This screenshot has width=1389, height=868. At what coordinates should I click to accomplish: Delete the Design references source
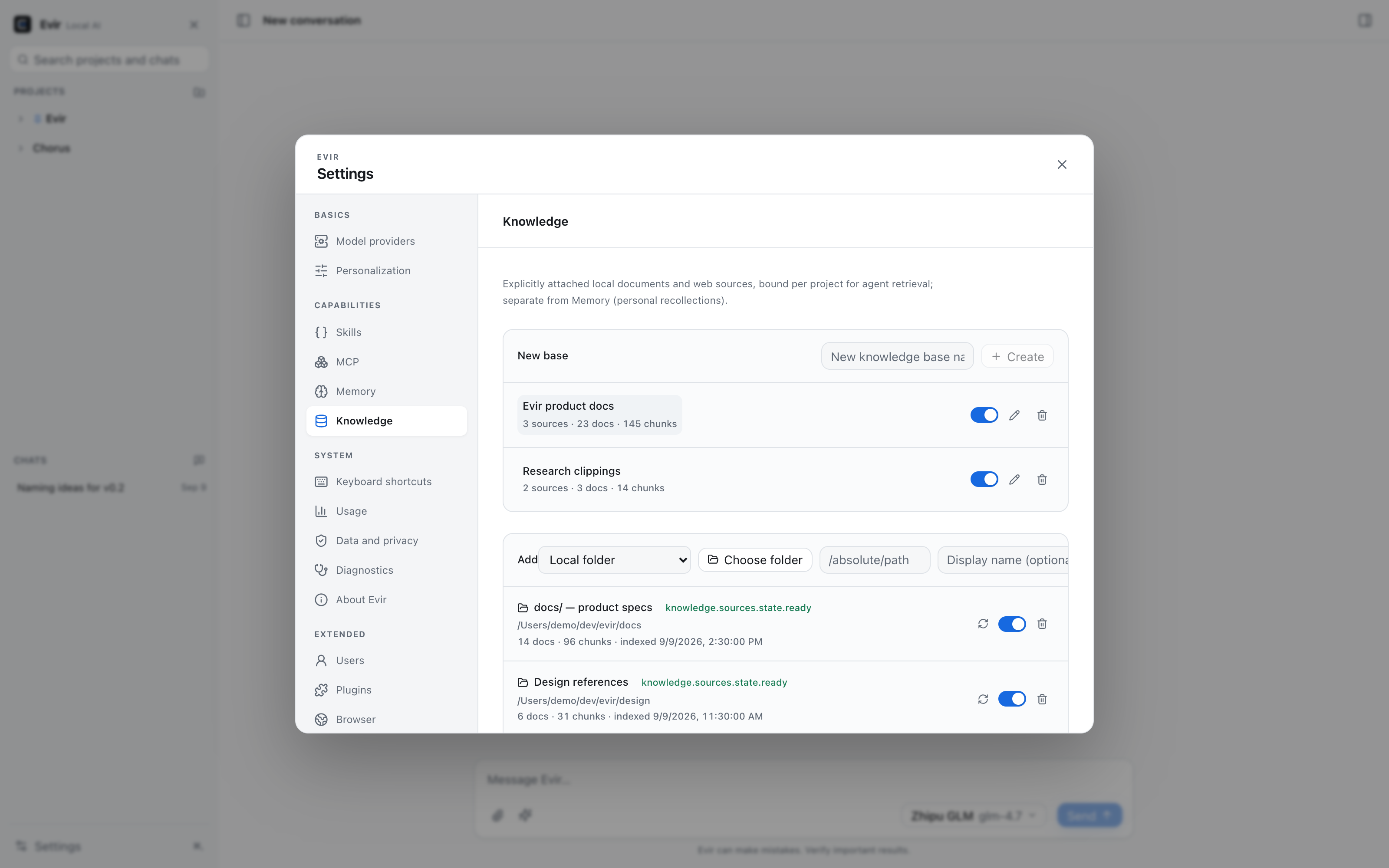pos(1042,699)
